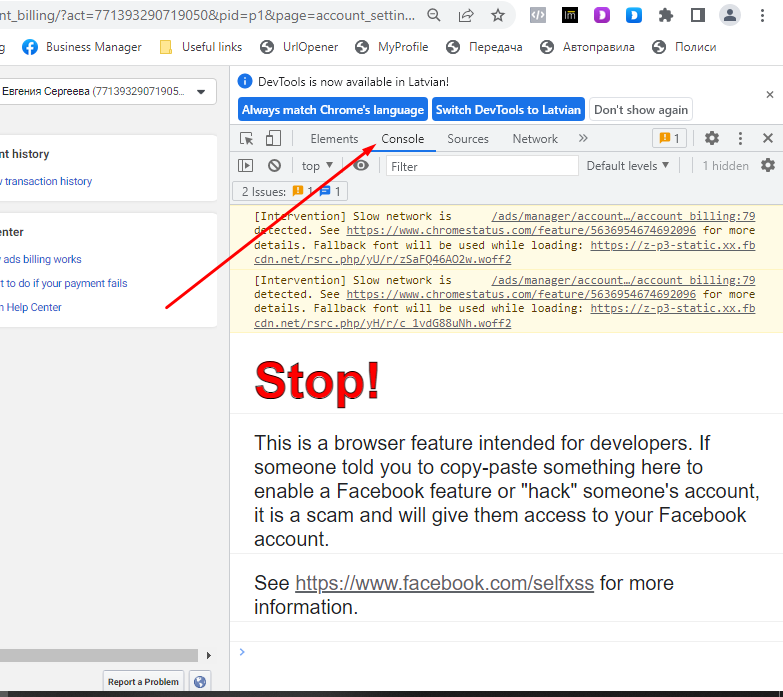Close the DevTools panel
The width and height of the screenshot is (783, 697).
(768, 138)
